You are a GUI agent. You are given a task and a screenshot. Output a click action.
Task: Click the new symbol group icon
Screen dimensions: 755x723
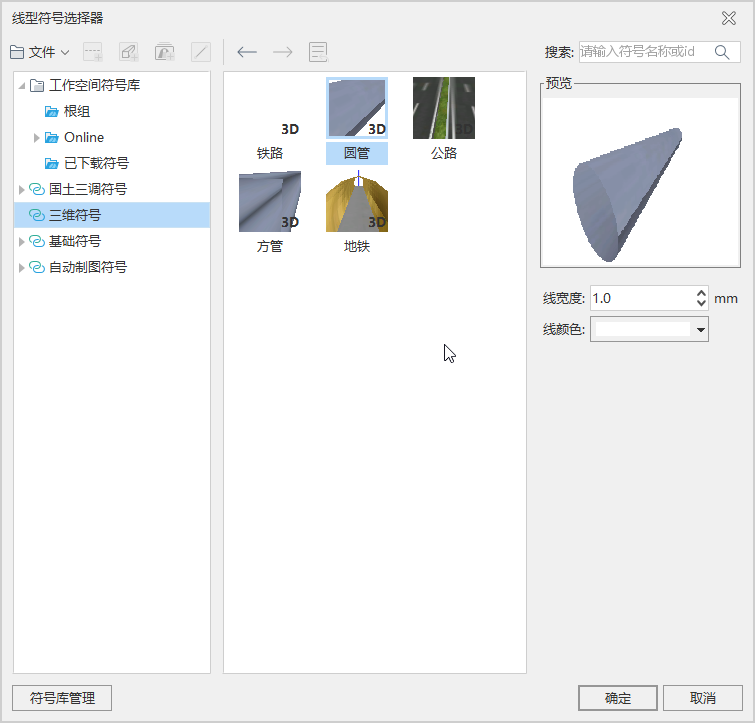(x=165, y=52)
